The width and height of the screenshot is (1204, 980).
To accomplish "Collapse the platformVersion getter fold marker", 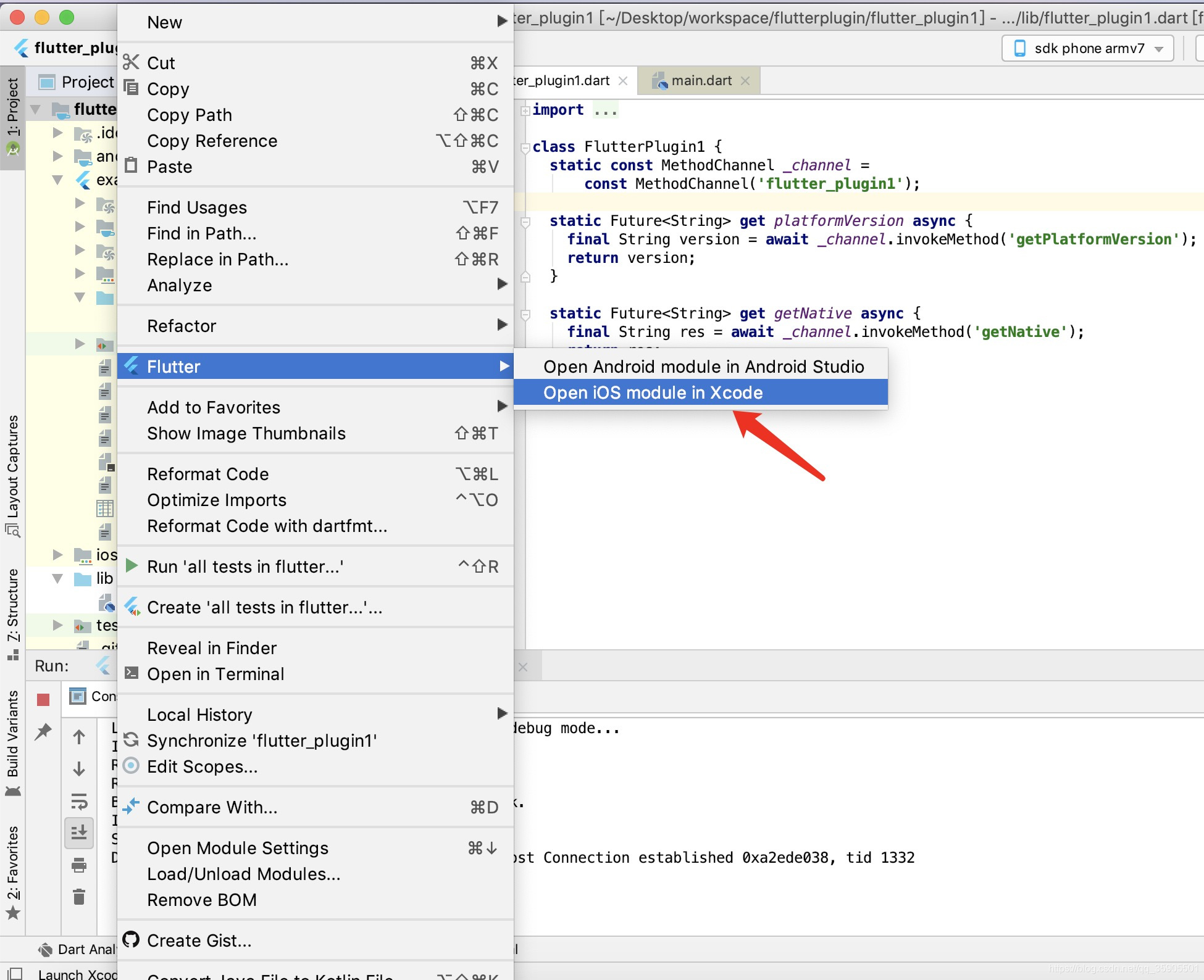I will [525, 222].
